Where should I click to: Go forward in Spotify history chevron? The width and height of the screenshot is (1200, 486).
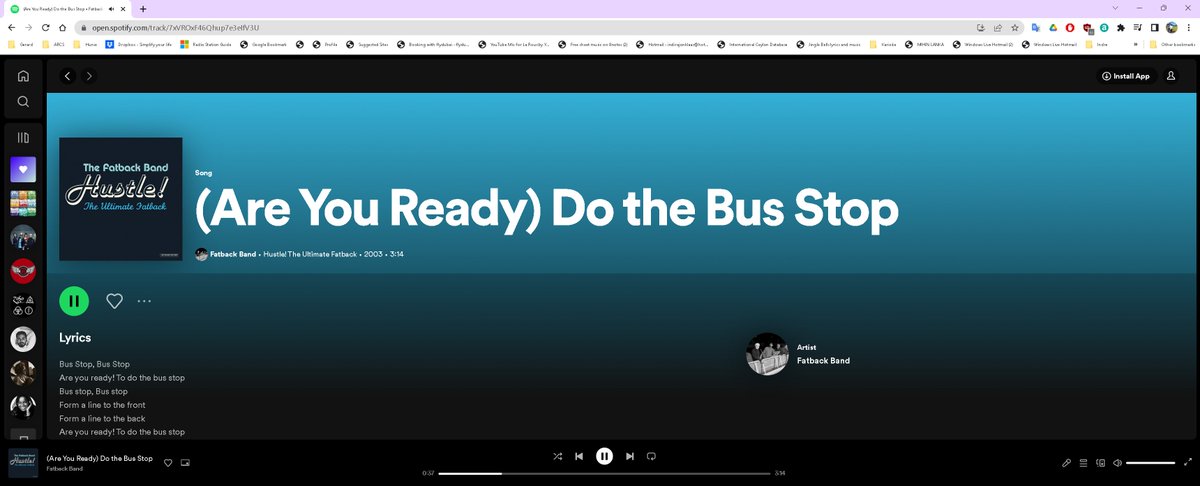pos(89,76)
